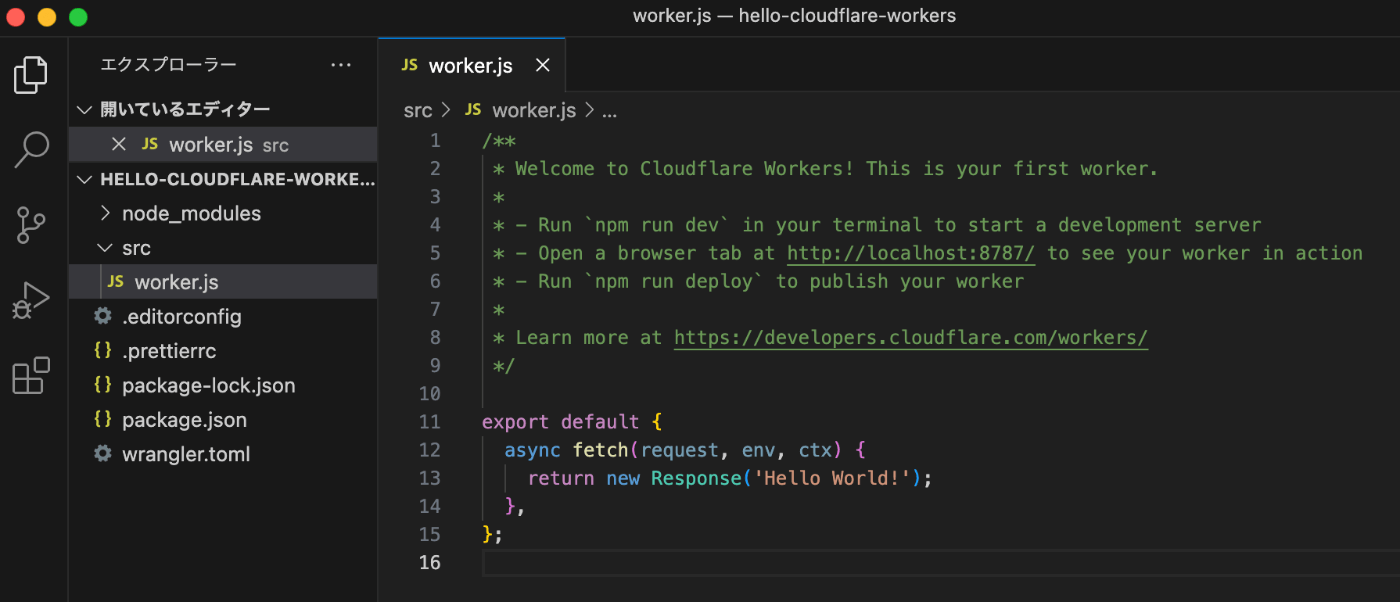Follow the http://localhost:8787/ link
The image size is (1400, 602).
coord(911,253)
